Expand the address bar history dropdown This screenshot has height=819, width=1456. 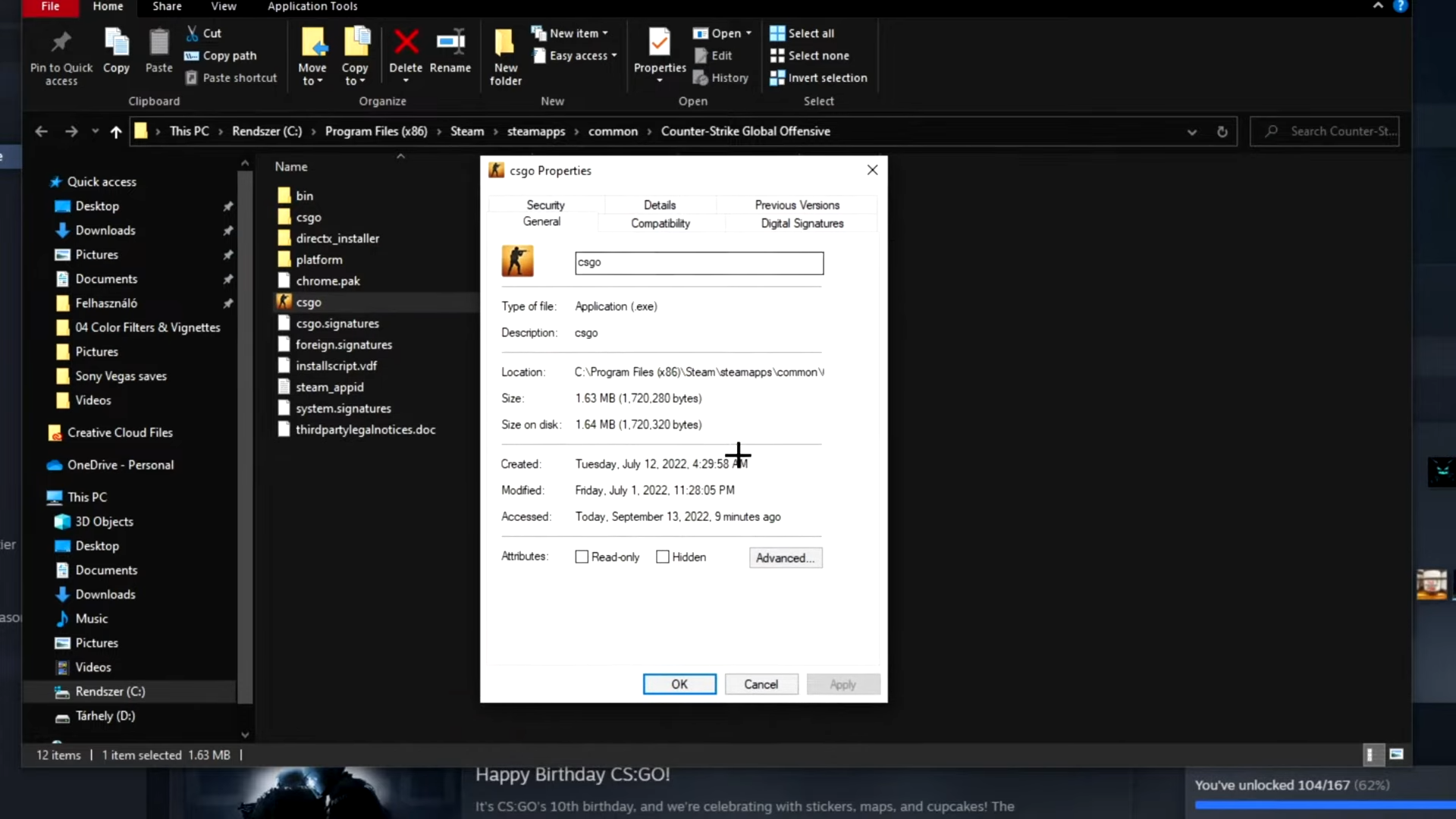1192,131
